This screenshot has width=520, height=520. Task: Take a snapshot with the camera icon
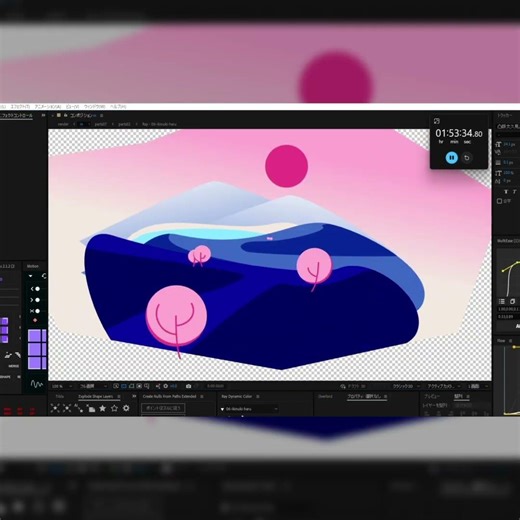coord(188,386)
